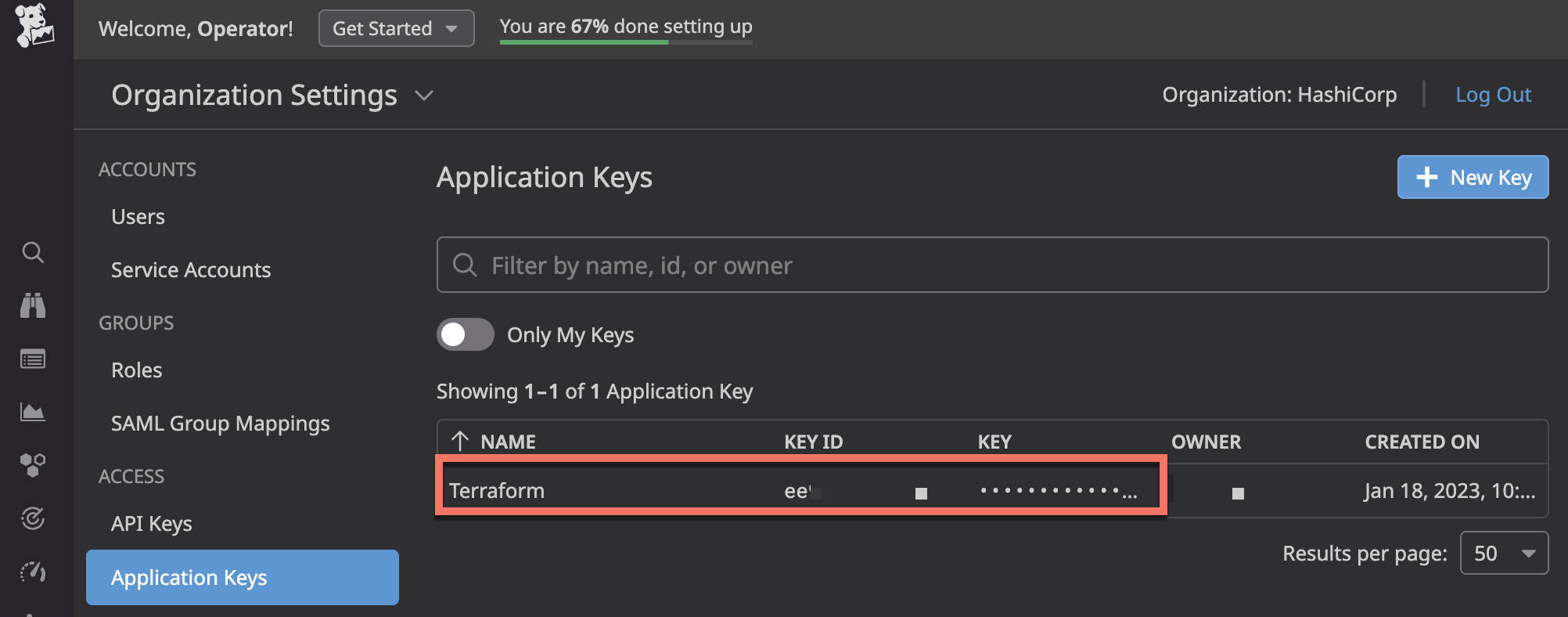Focus the filter by name search field
This screenshot has width=1568, height=617.
992,265
